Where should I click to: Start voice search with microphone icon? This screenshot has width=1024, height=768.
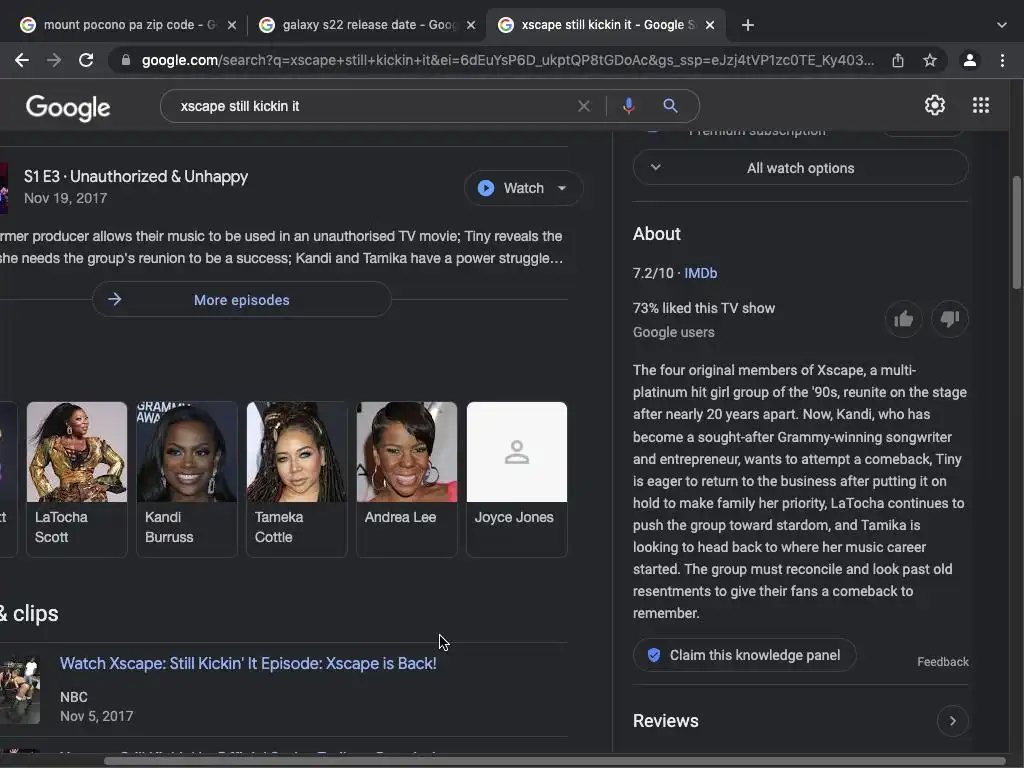629,106
